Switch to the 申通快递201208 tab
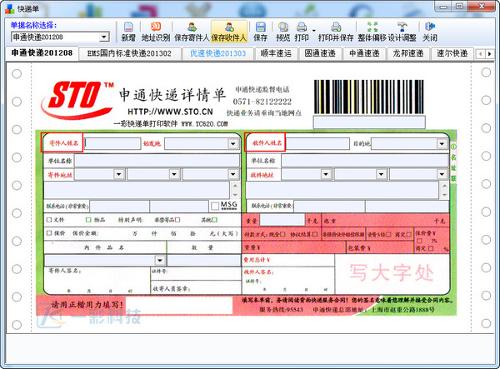The height and width of the screenshot is (369, 500). click(x=42, y=53)
